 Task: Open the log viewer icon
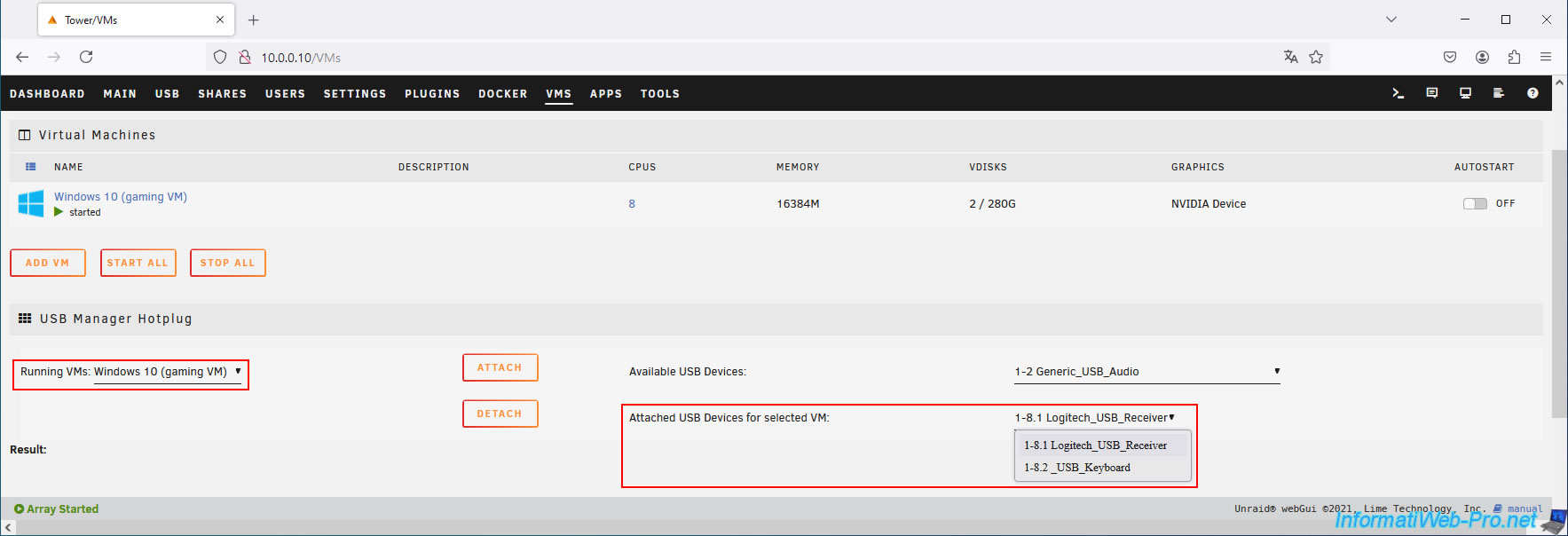1499,93
